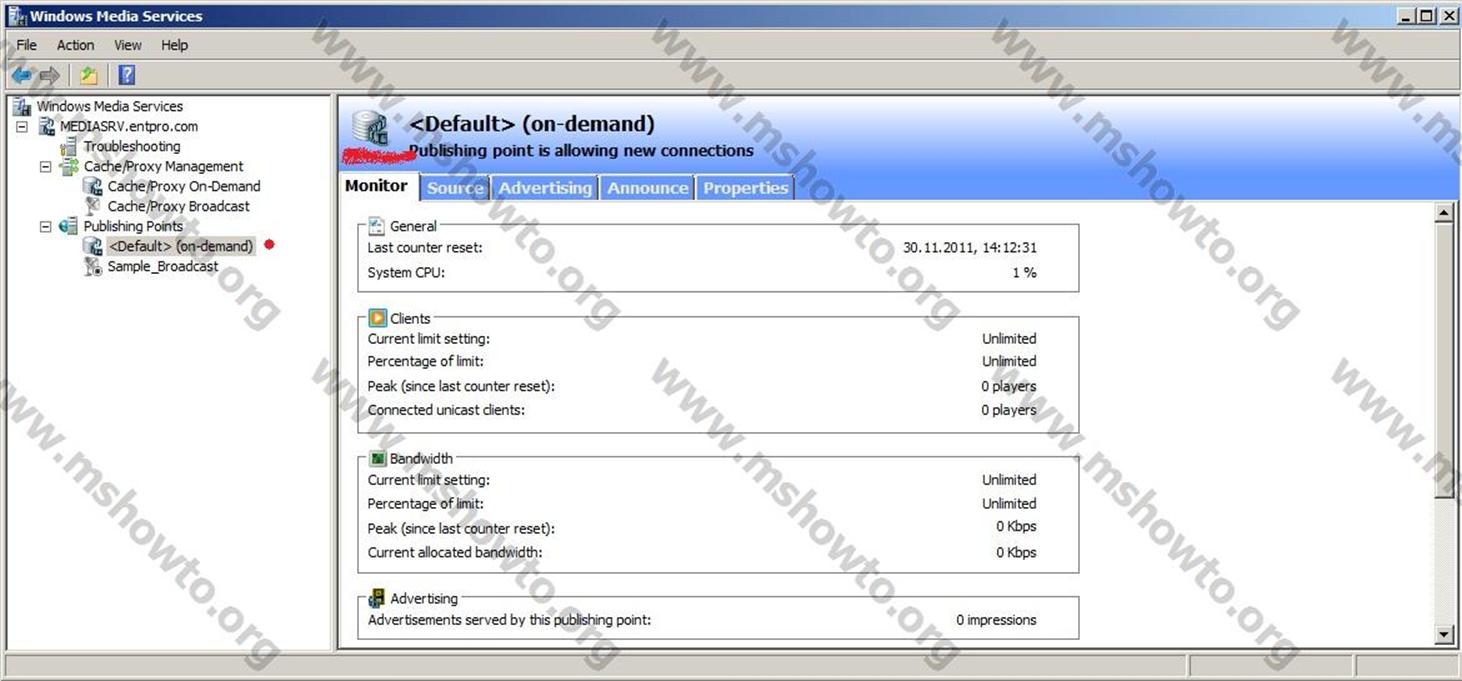Open the File menu
The width and height of the screenshot is (1462, 681).
[x=27, y=45]
